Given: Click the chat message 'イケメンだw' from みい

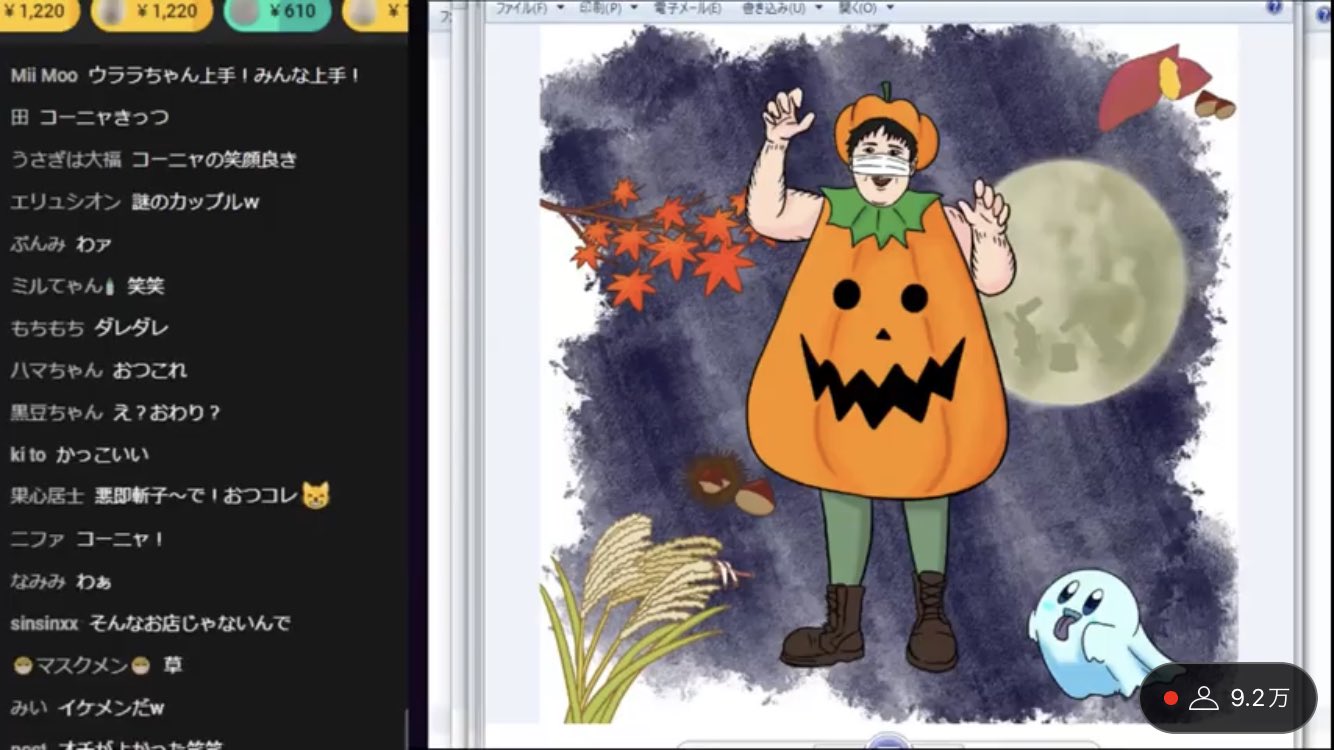Looking at the screenshot, I should [x=110, y=708].
